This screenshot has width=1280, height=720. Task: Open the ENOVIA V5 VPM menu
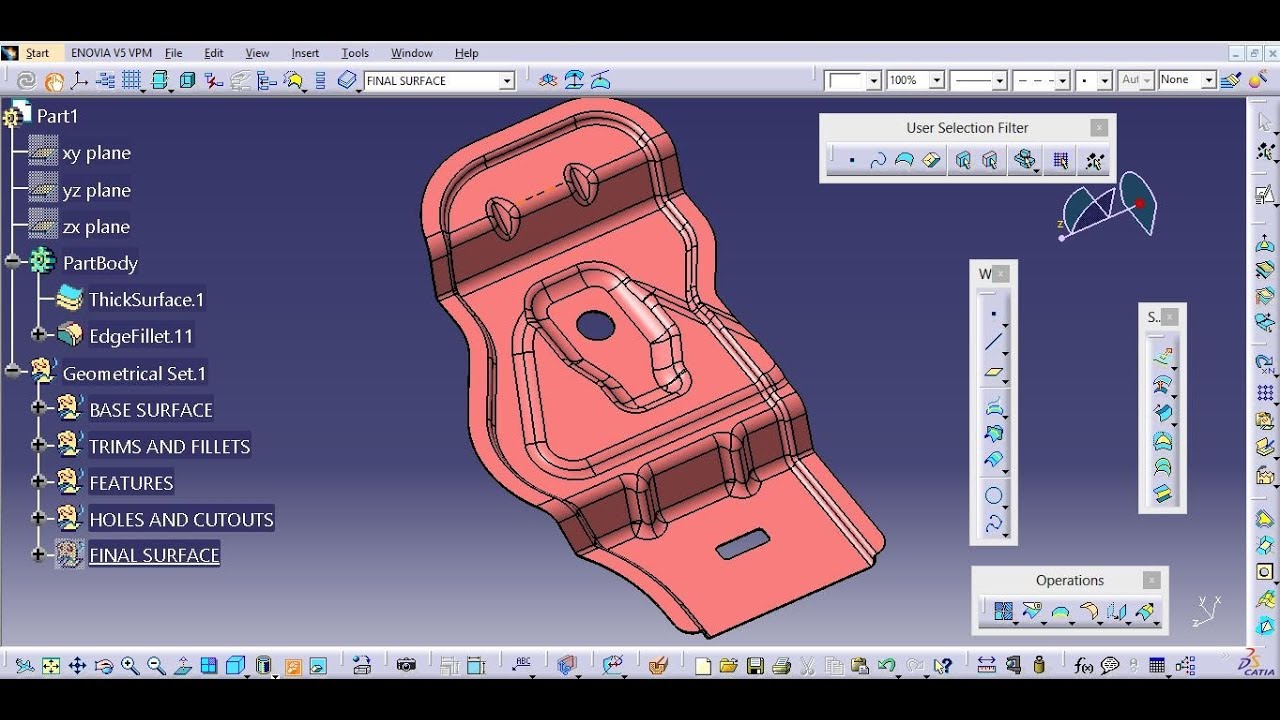click(x=111, y=53)
